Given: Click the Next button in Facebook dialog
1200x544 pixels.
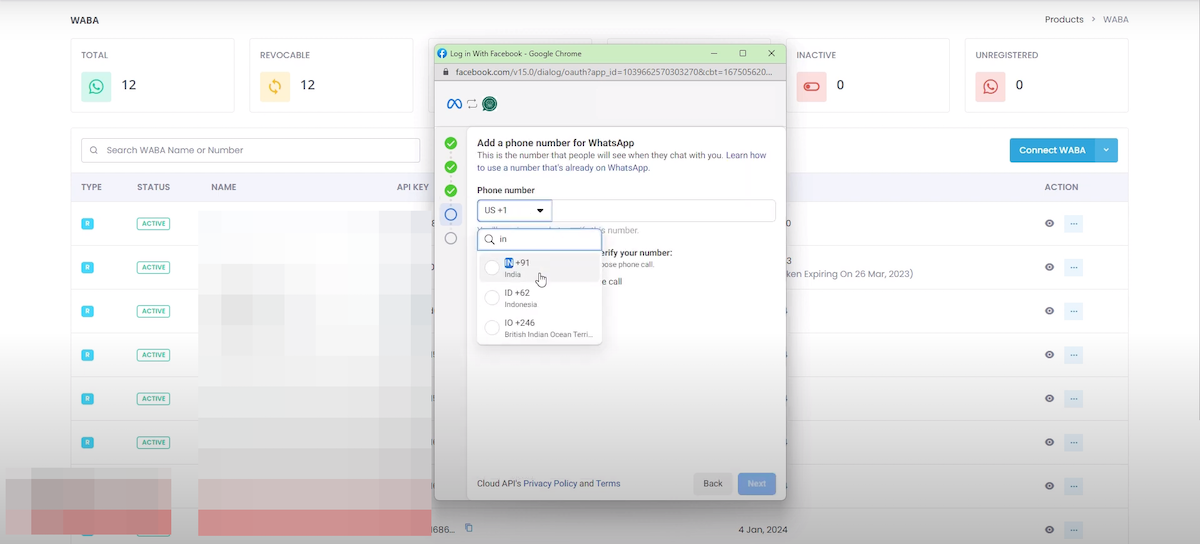Looking at the screenshot, I should pyautogui.click(x=757, y=484).
